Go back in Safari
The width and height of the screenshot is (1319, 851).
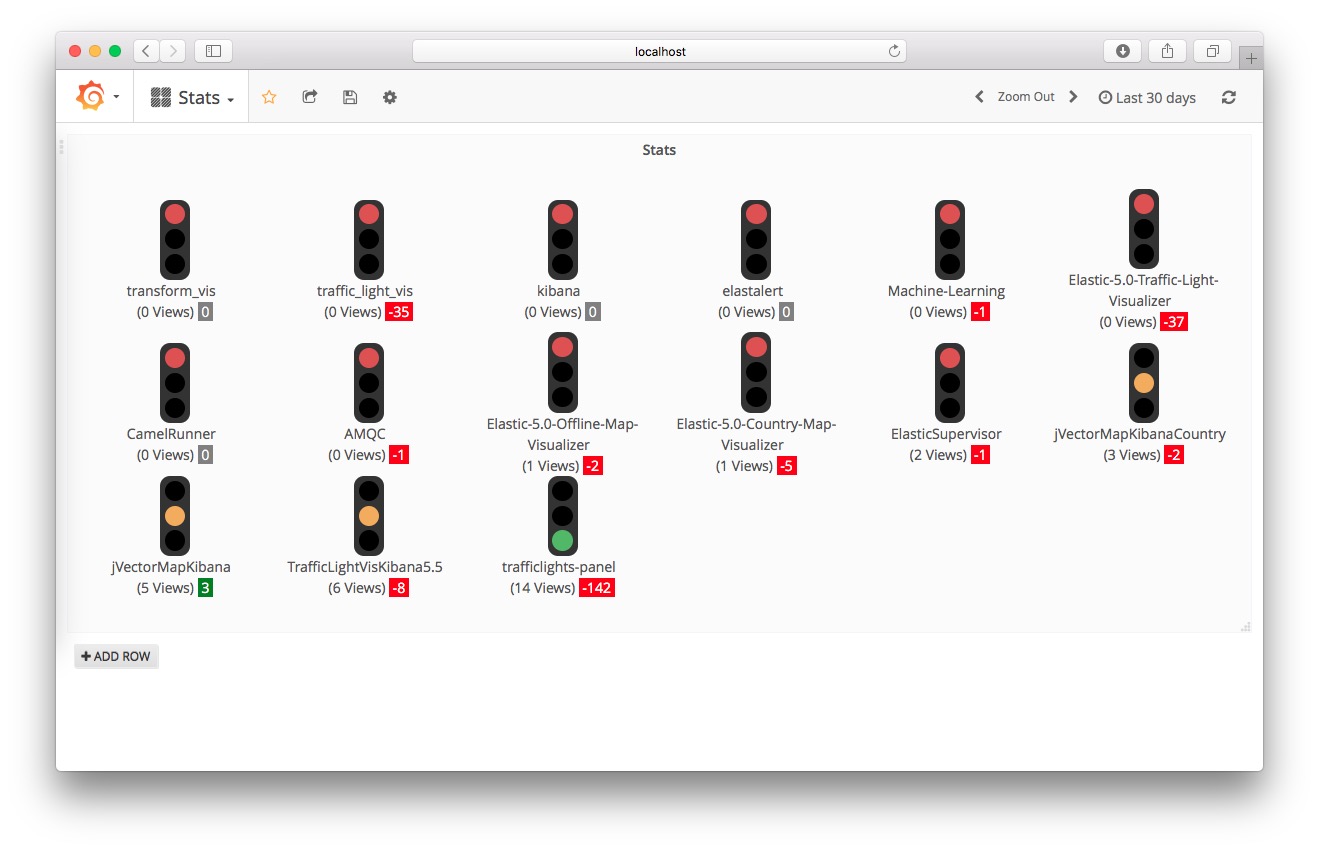tap(146, 51)
